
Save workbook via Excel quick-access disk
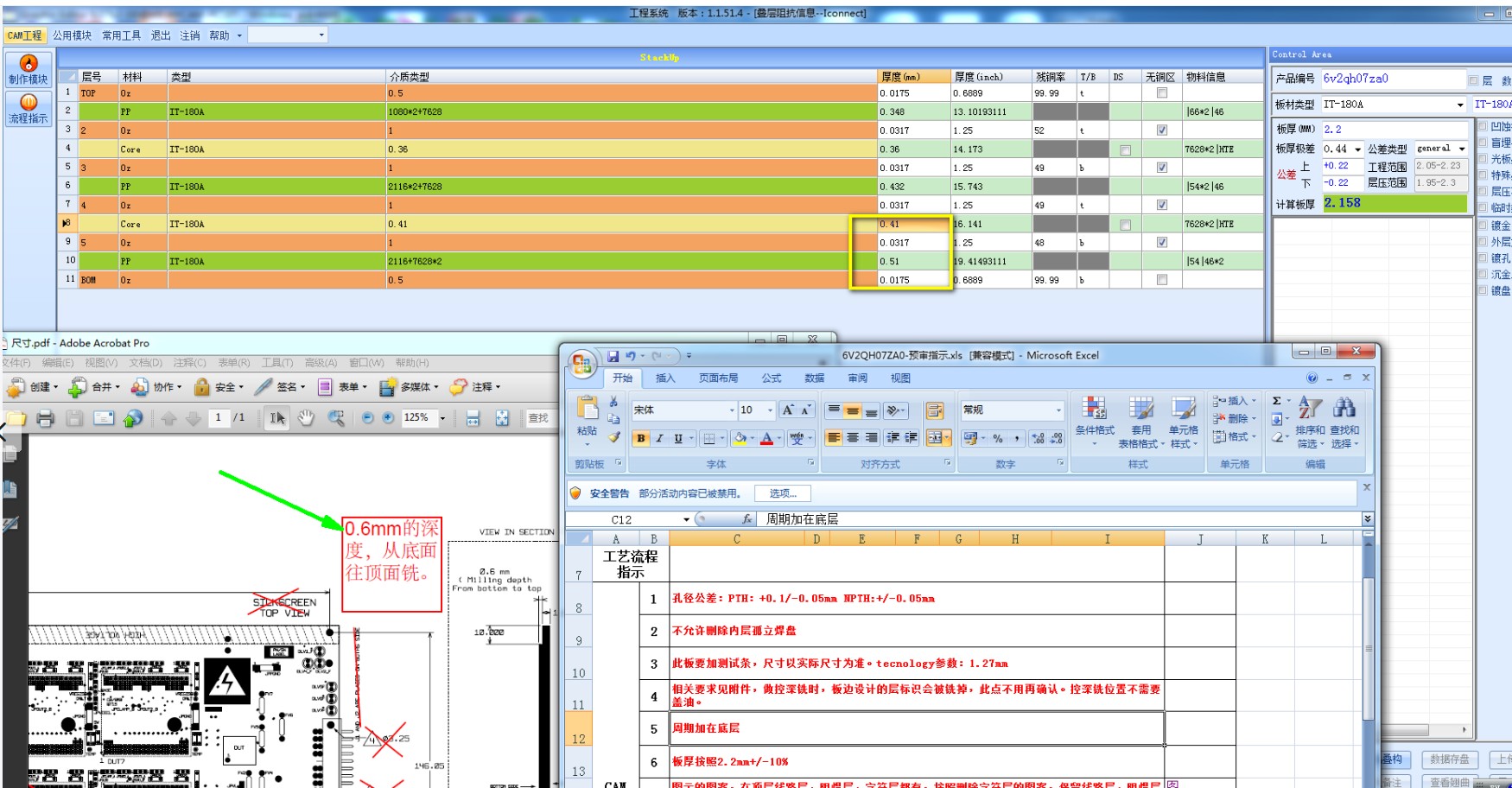tap(613, 356)
